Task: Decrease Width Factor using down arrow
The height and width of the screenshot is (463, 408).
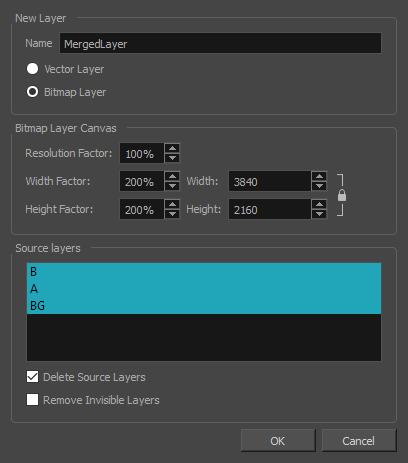Action: (172, 186)
